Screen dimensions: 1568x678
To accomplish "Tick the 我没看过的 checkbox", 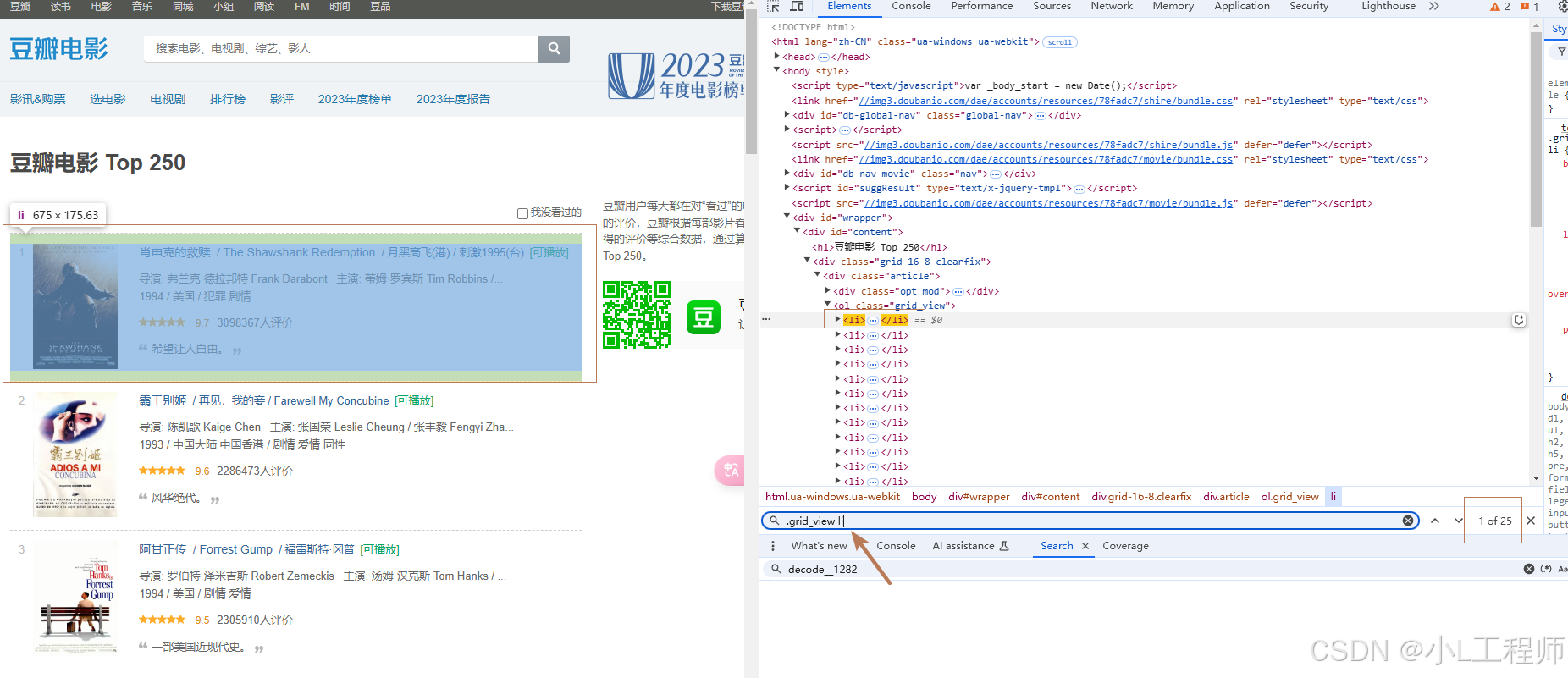I will (x=522, y=213).
